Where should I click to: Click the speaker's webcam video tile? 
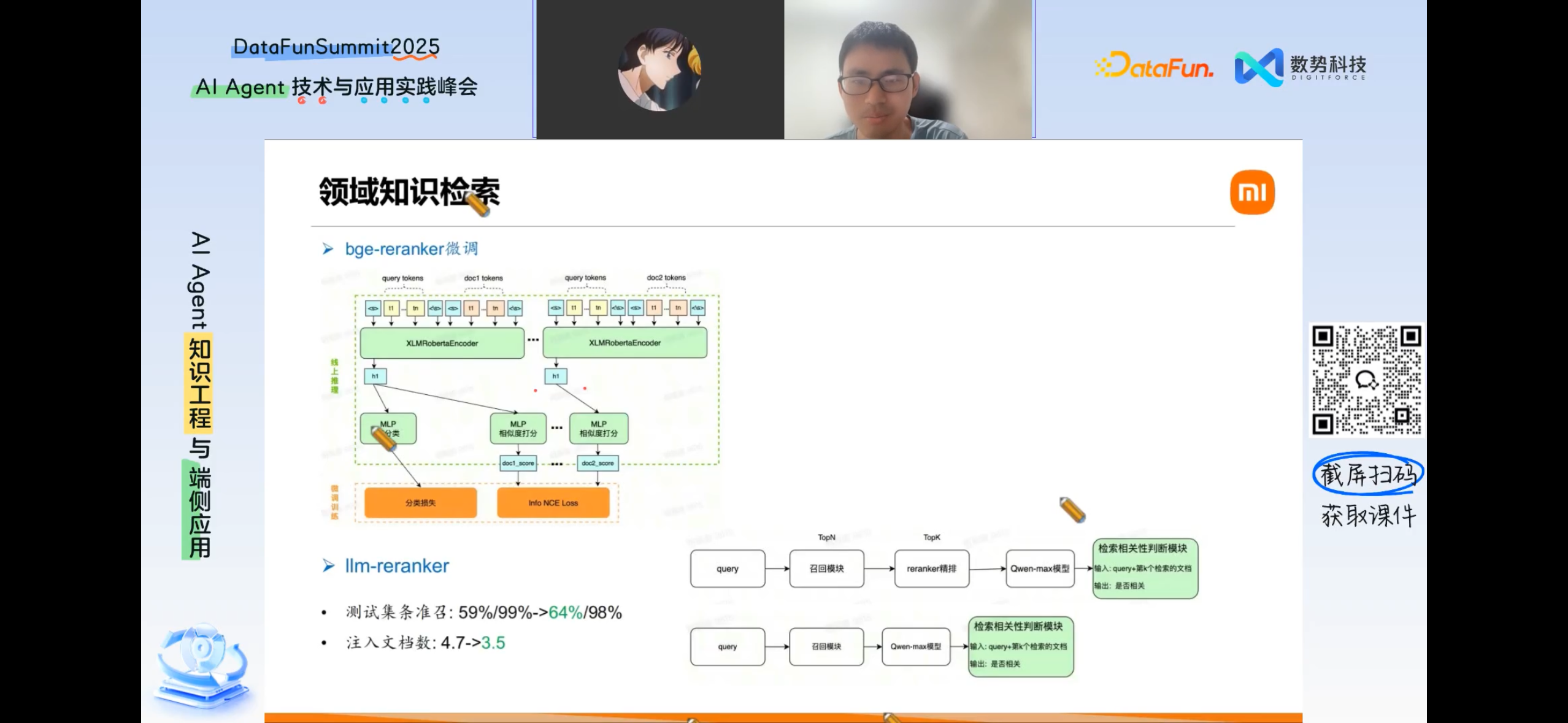coord(908,69)
